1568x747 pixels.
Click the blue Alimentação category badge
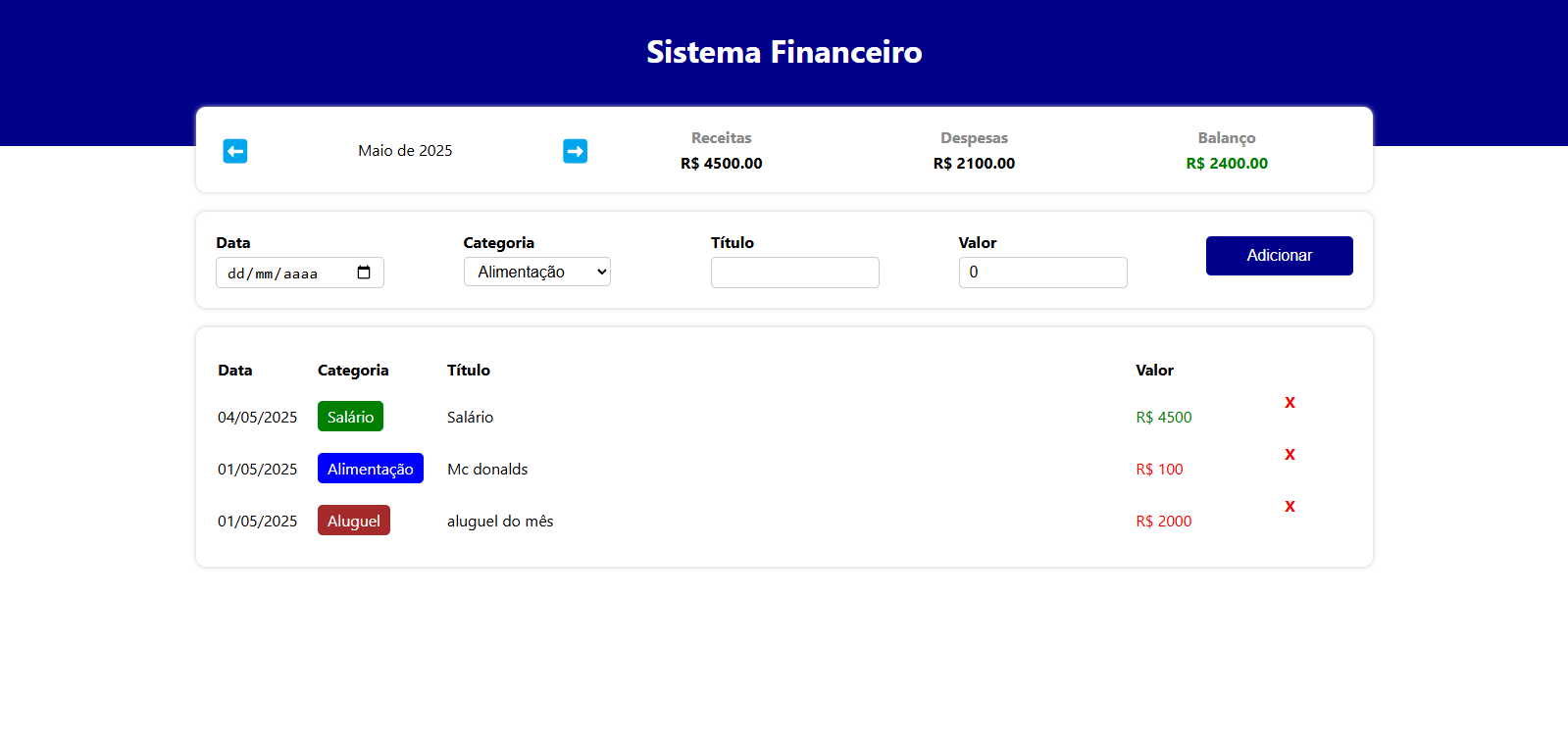[x=370, y=469]
